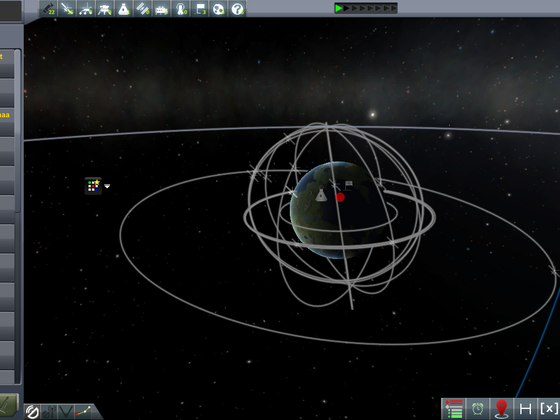Screen dimensions: 560x420
Task: Click the green time warp play arrow
Action: 339,8
